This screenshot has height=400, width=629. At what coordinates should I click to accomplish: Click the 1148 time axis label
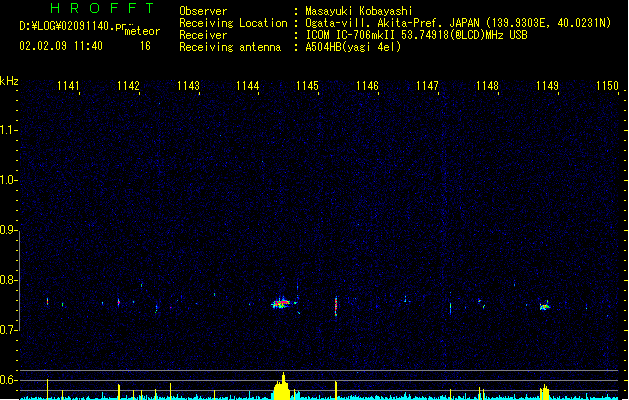click(487, 86)
